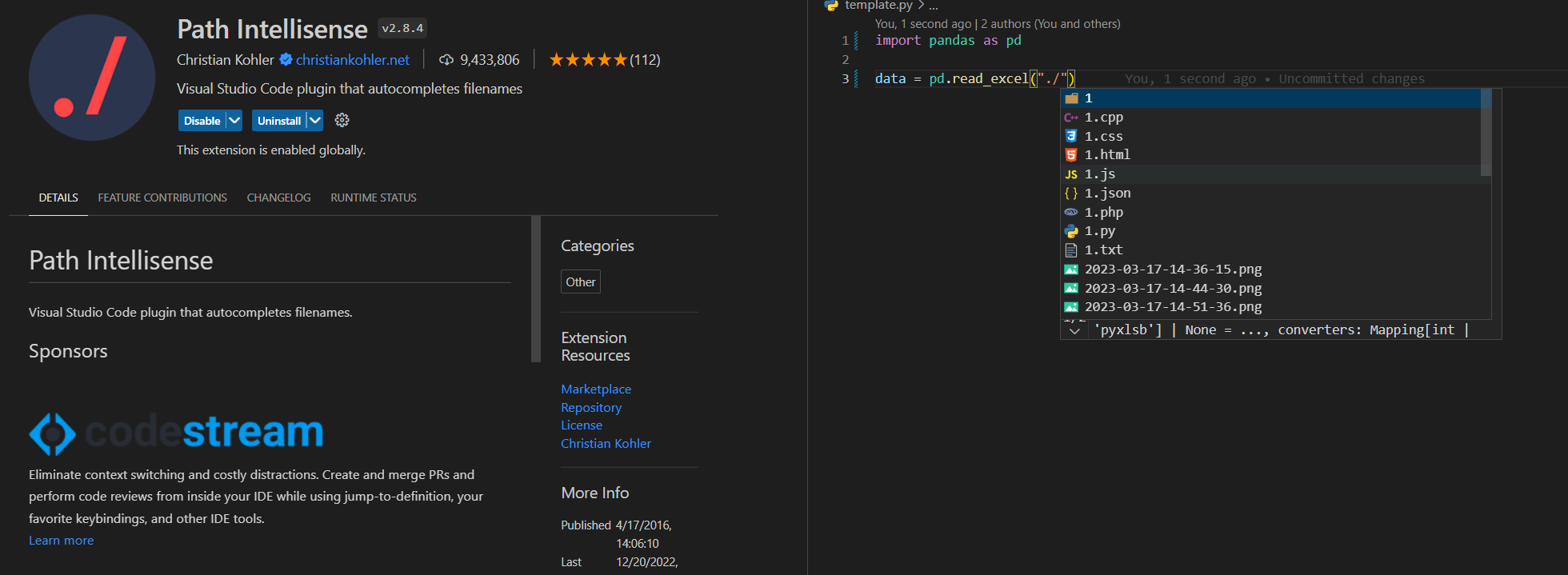1568x575 pixels.
Task: Switch to the Feature Contributions tab
Action: (x=162, y=198)
